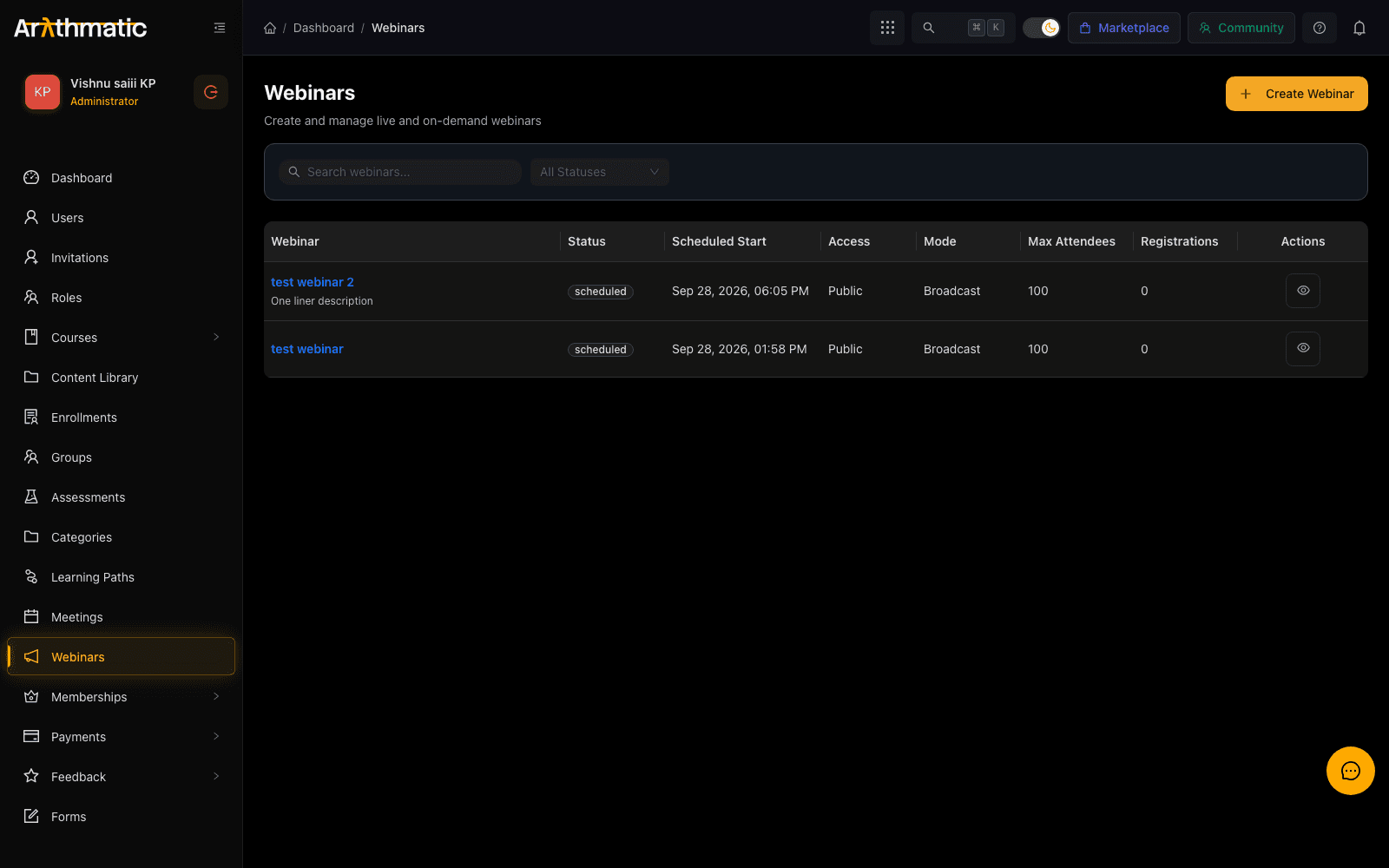Open the home breadcrumb icon
The image size is (1389, 868).
click(x=270, y=28)
